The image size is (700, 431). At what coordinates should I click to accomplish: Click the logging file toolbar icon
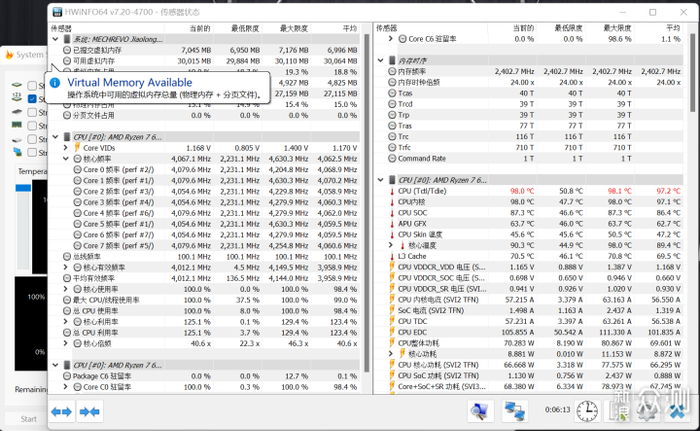coord(617,411)
